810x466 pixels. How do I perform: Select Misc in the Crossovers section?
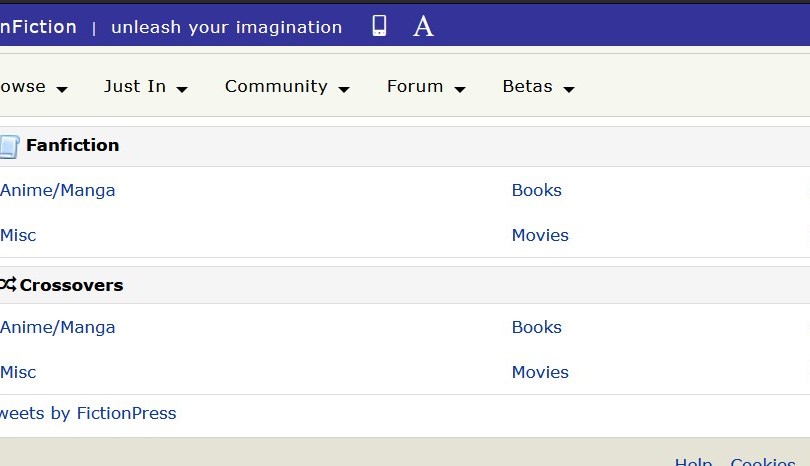18,372
